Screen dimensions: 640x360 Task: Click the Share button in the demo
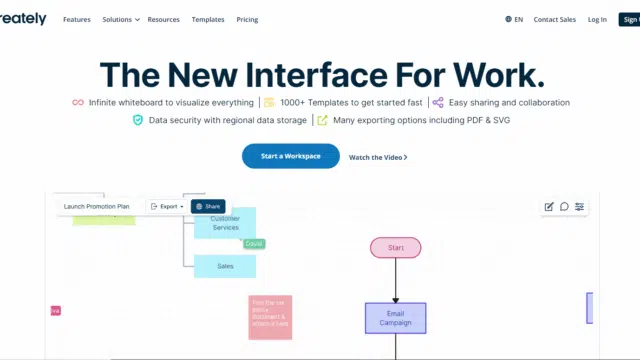click(x=208, y=207)
